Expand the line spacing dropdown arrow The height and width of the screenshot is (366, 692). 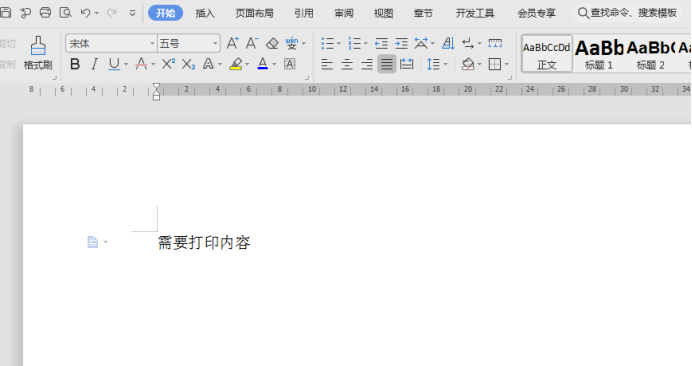tap(445, 65)
